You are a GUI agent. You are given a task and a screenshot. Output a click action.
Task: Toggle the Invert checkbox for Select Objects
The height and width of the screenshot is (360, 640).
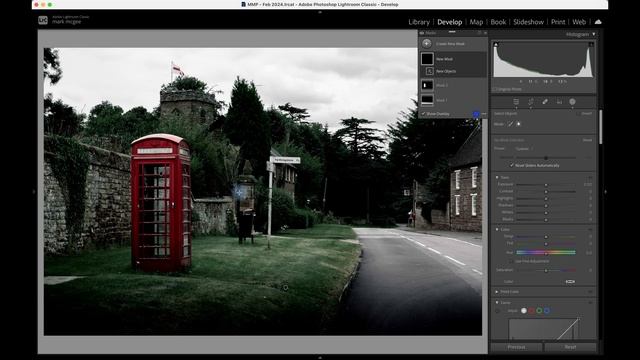pos(579,113)
